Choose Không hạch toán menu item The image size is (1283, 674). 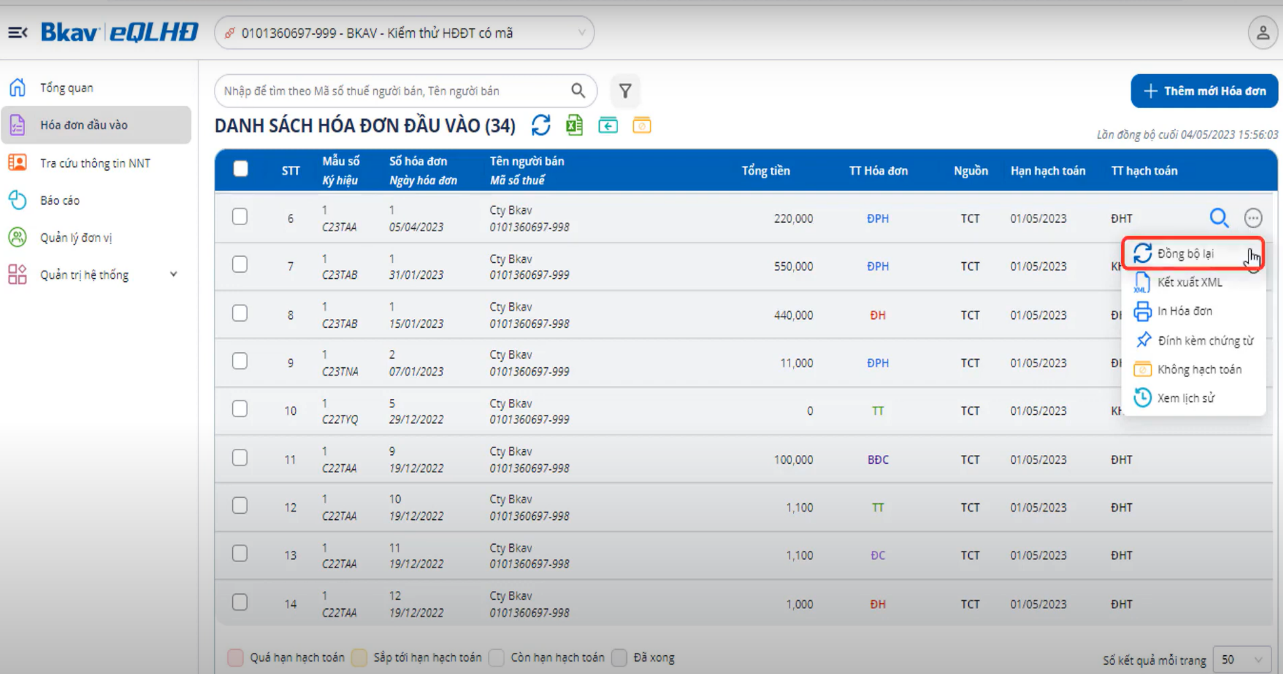(1194, 369)
